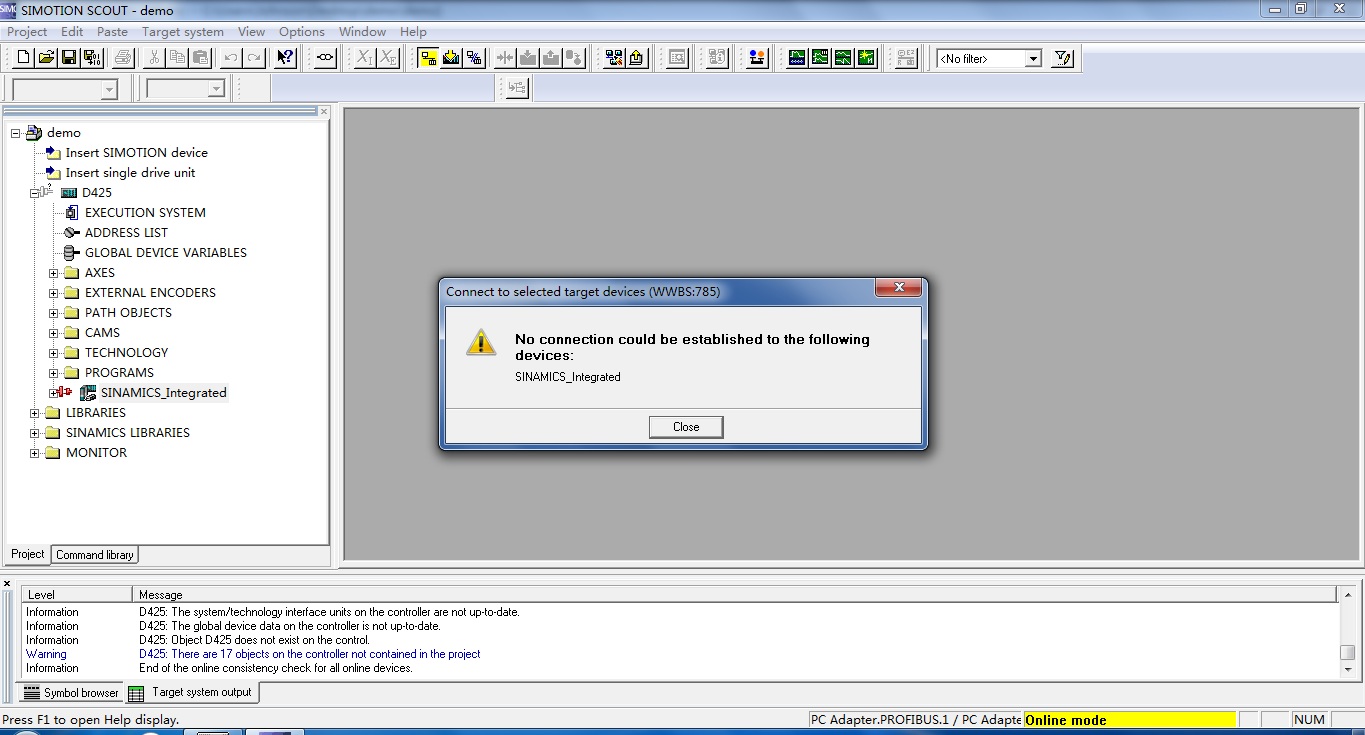Viewport: 1365px width, 735px height.
Task: Click the context Help pointer icon
Action: pos(286,58)
